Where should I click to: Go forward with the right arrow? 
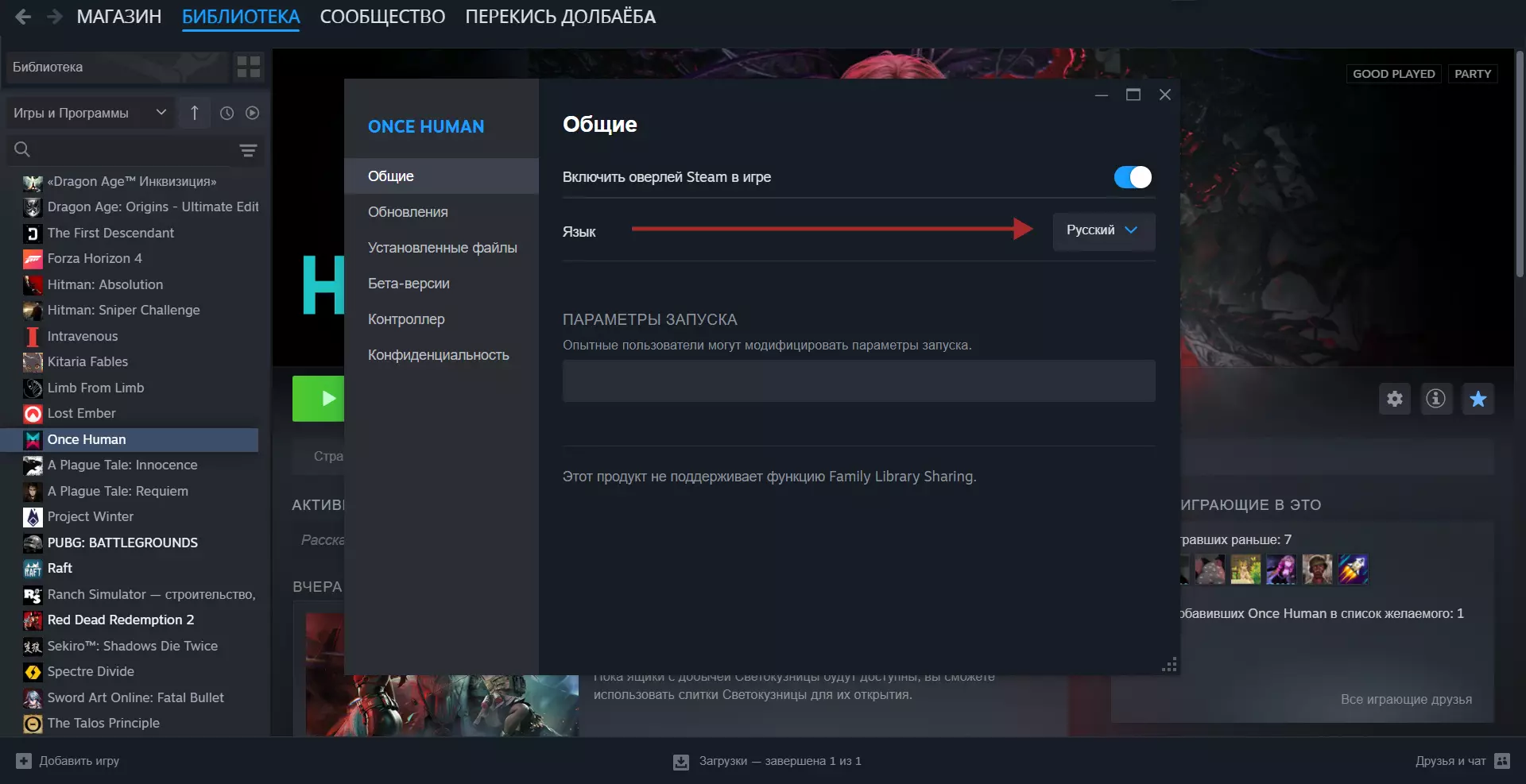54,17
